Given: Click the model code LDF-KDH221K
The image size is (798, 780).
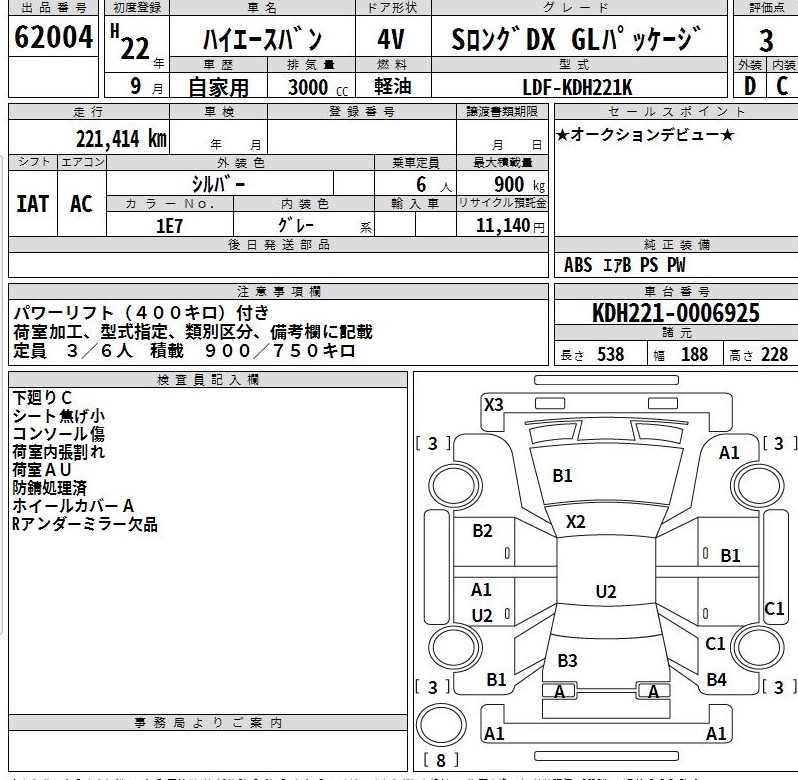Looking at the screenshot, I should (x=577, y=88).
